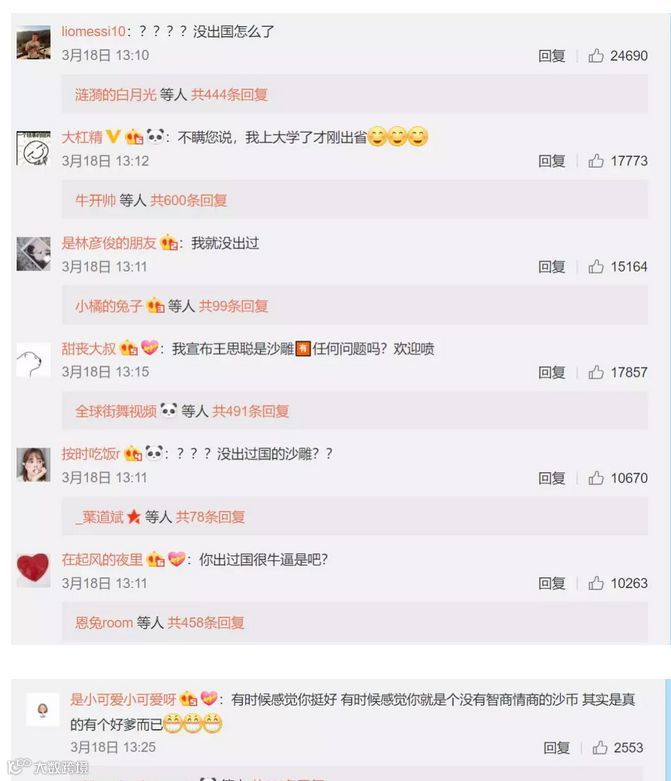Tap thumbs-up on 是林彦俊的朋友's comment

click(x=596, y=266)
